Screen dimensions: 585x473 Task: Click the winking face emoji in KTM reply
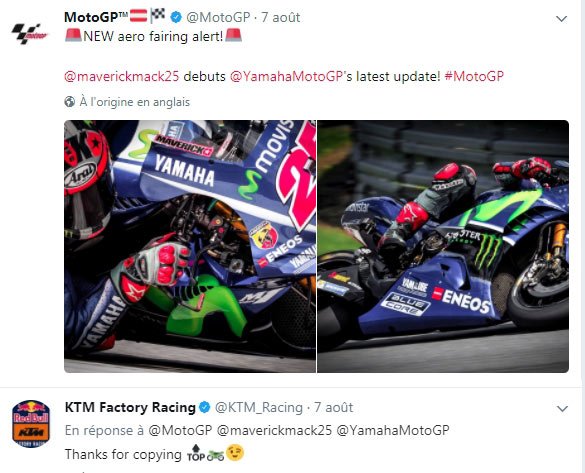(235, 453)
